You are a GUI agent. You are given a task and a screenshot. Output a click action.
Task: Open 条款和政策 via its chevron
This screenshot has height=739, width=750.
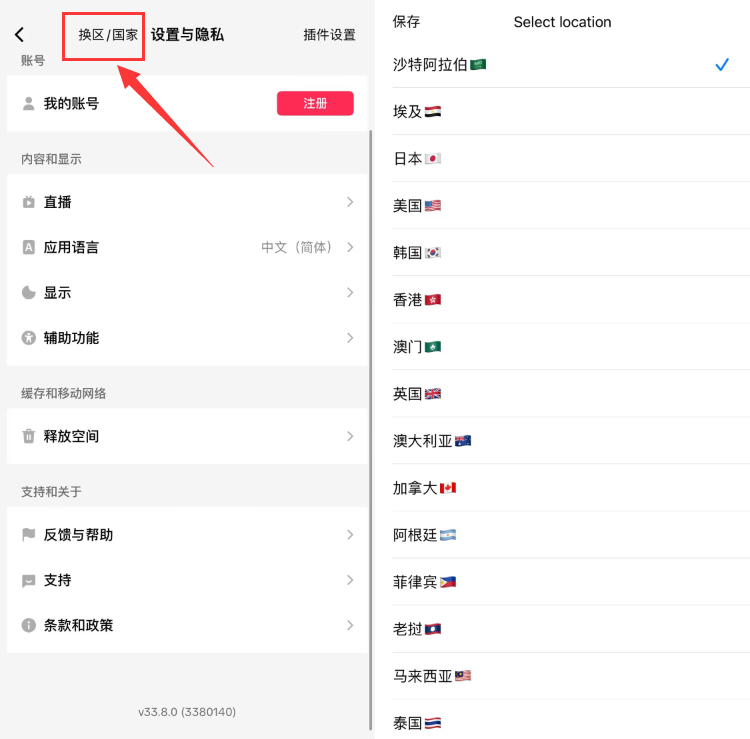click(x=350, y=625)
